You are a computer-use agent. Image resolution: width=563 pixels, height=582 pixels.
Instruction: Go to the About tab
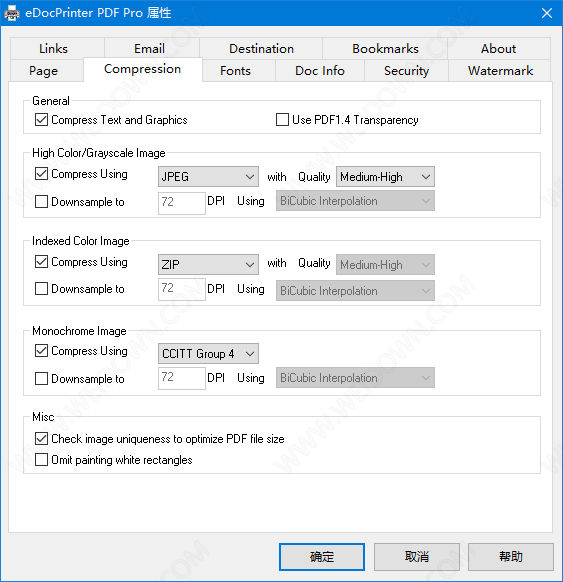498,49
